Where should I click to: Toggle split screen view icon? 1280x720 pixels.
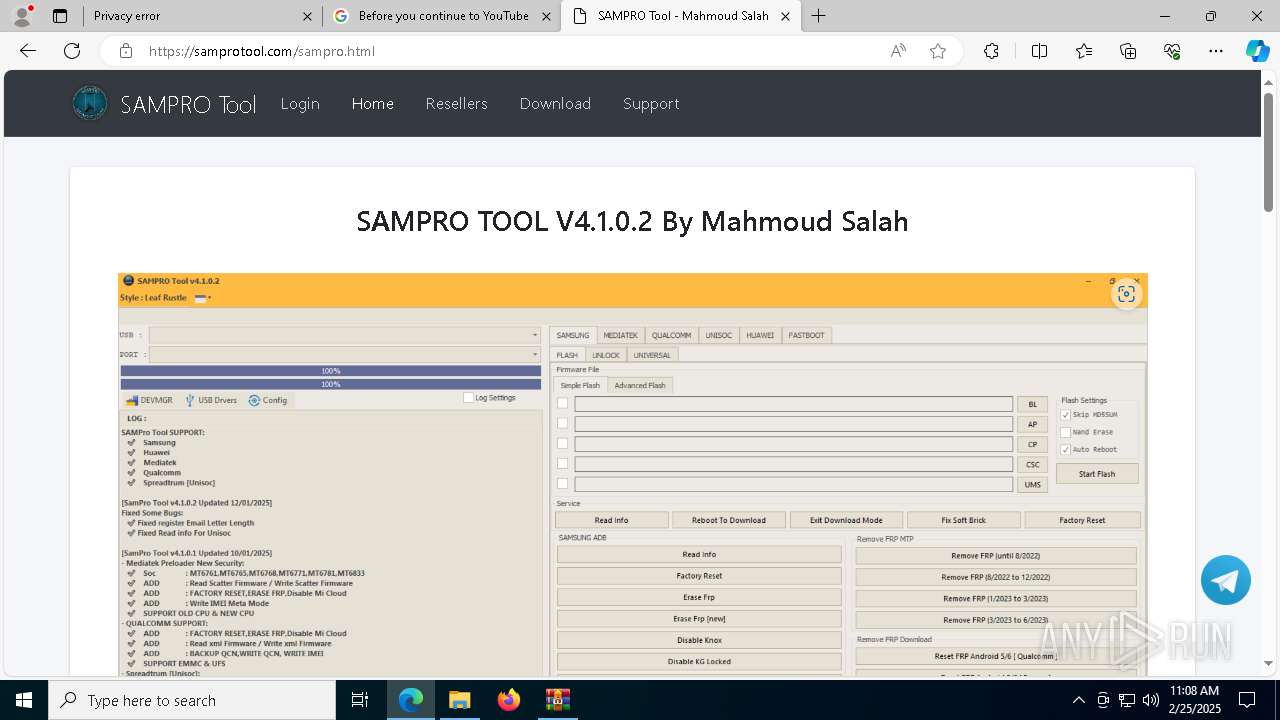pyautogui.click(x=1039, y=51)
